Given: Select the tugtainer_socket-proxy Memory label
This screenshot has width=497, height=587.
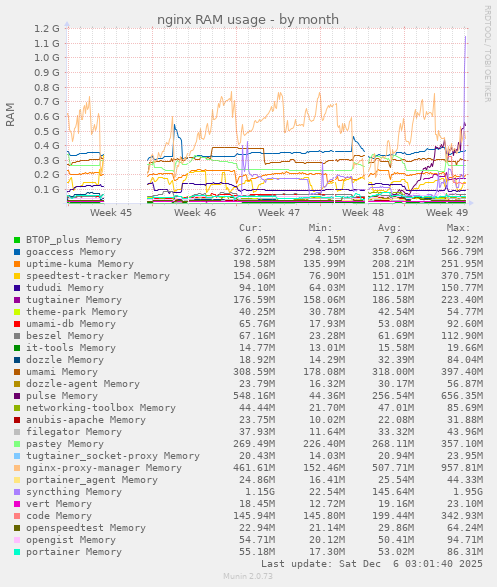Looking at the screenshot, I should 113,456.
